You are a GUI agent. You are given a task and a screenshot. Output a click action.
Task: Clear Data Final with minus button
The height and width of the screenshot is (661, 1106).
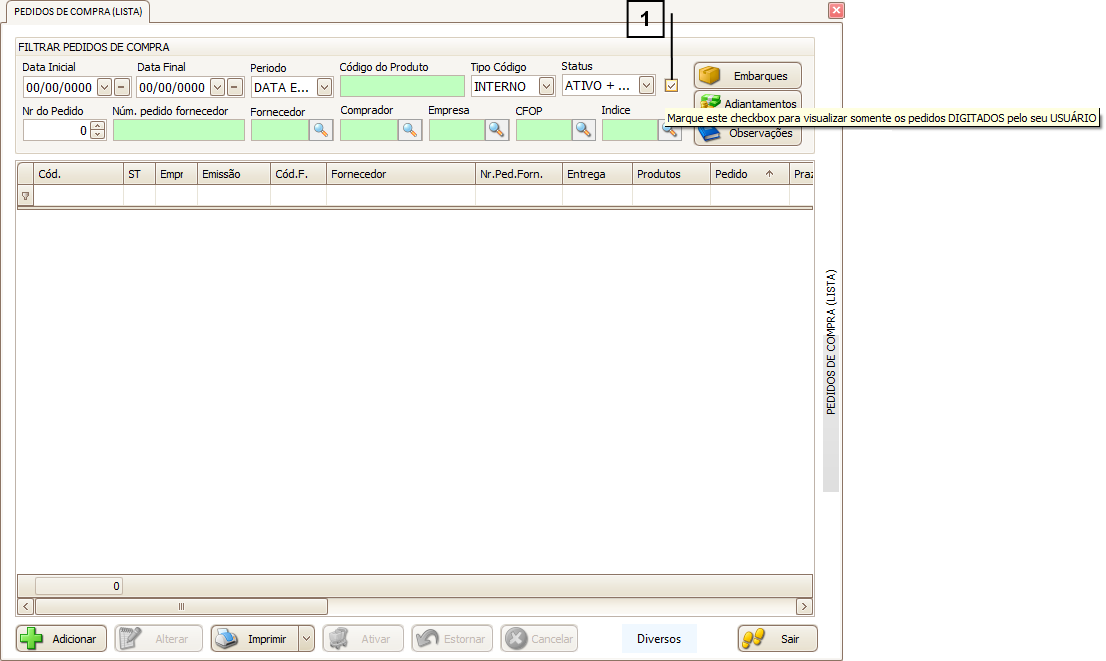pos(235,87)
